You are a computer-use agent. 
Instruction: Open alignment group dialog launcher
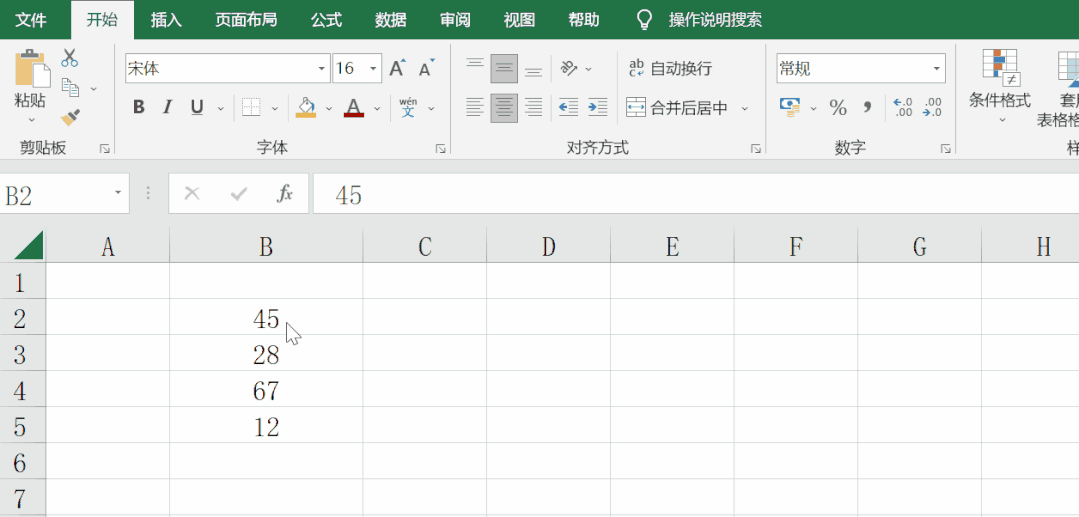[x=756, y=148]
